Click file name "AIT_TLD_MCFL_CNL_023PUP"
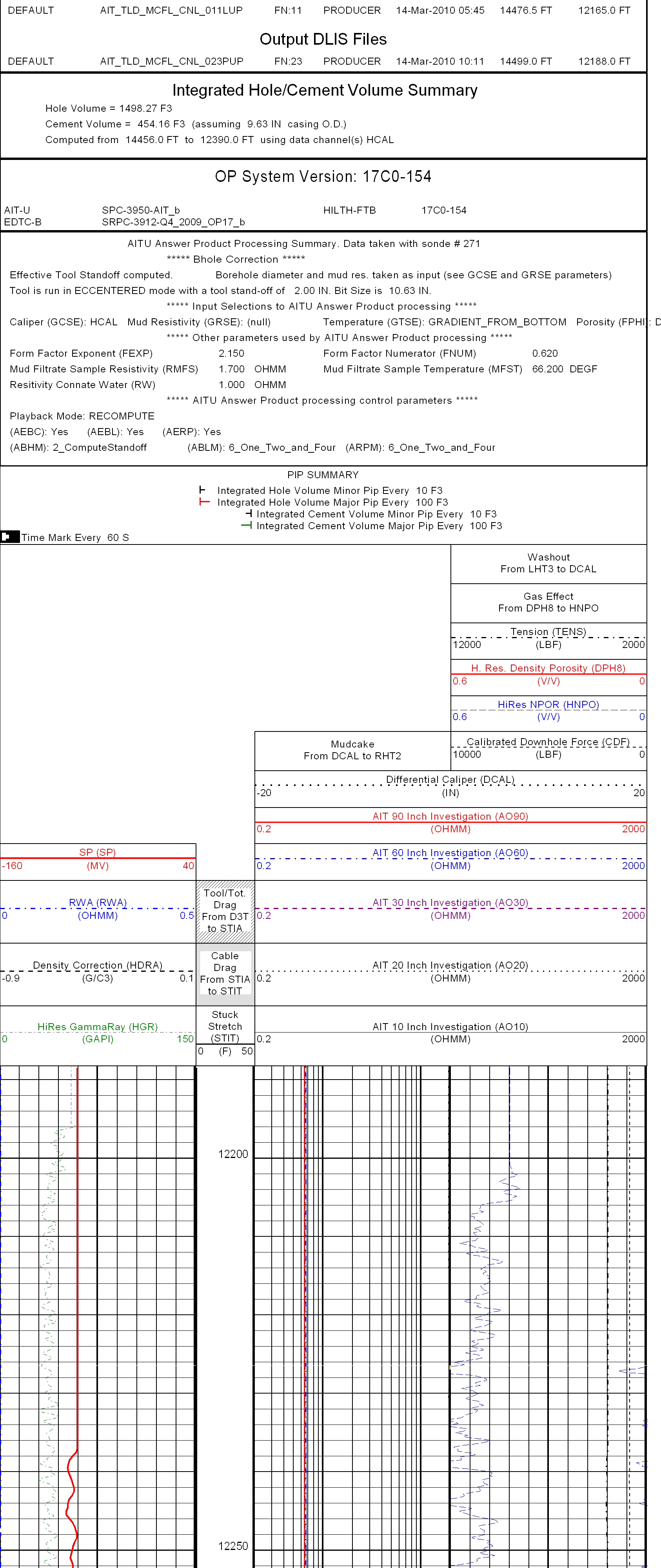The width and height of the screenshot is (661, 1568). click(172, 61)
